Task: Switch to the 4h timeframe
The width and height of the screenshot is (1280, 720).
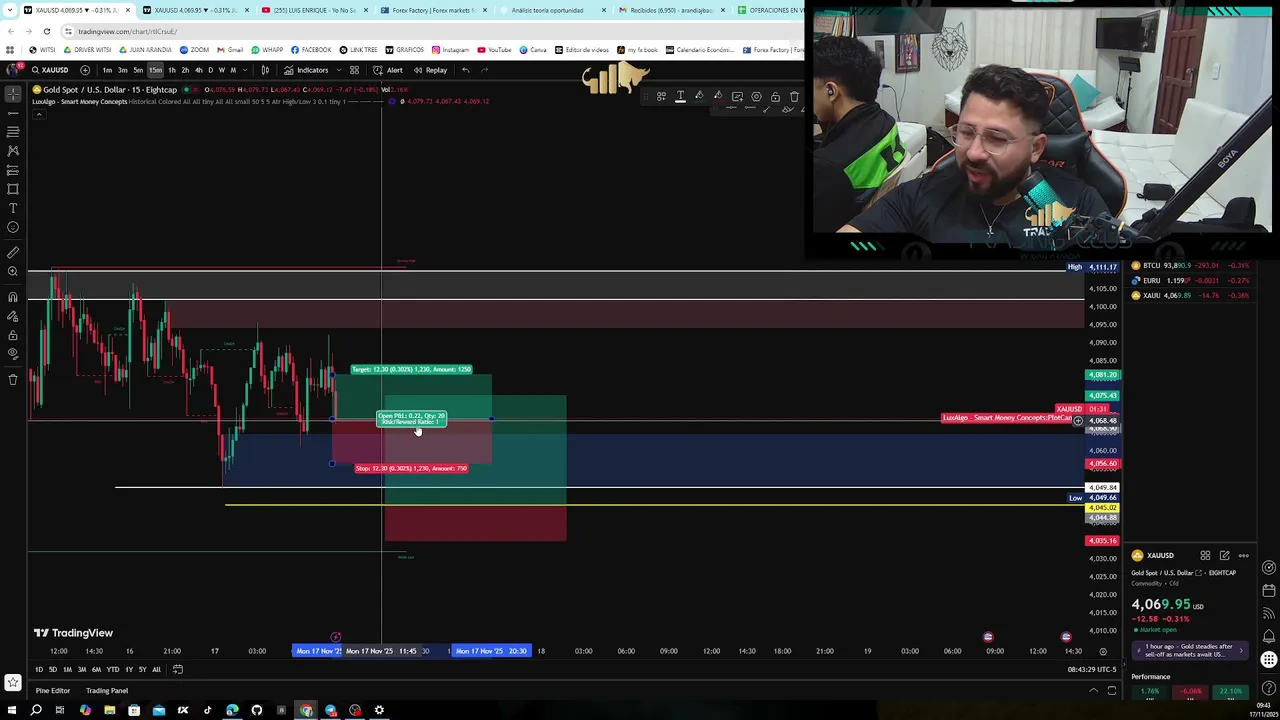Action: tap(198, 70)
